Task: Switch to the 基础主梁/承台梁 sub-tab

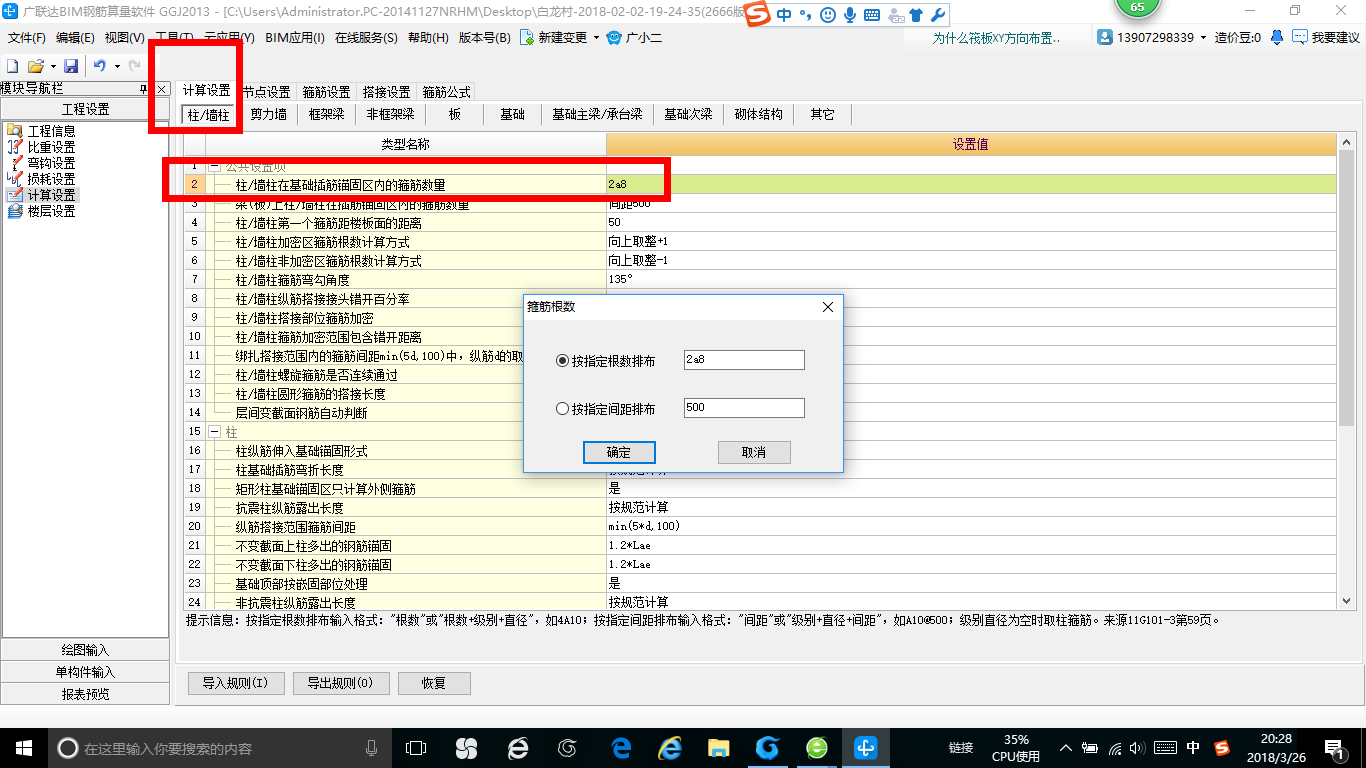Action: [x=597, y=114]
